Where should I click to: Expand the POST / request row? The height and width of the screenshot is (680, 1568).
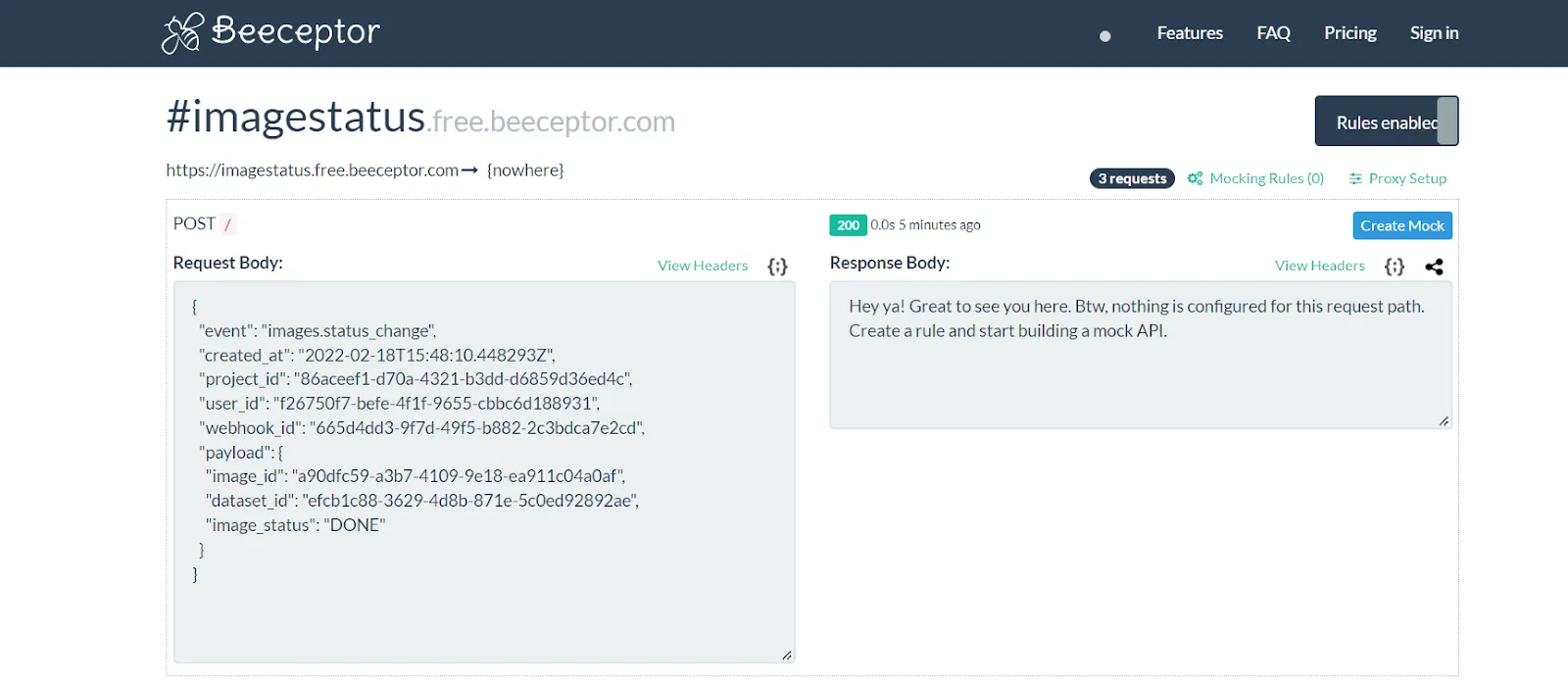coord(205,224)
